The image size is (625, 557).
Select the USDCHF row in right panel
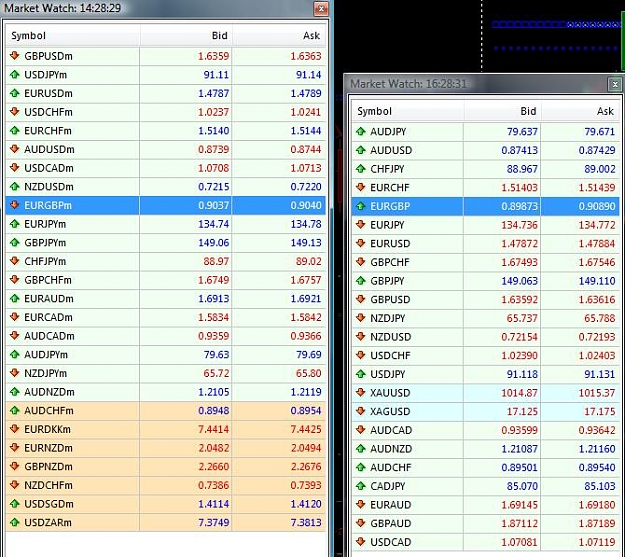(x=485, y=355)
